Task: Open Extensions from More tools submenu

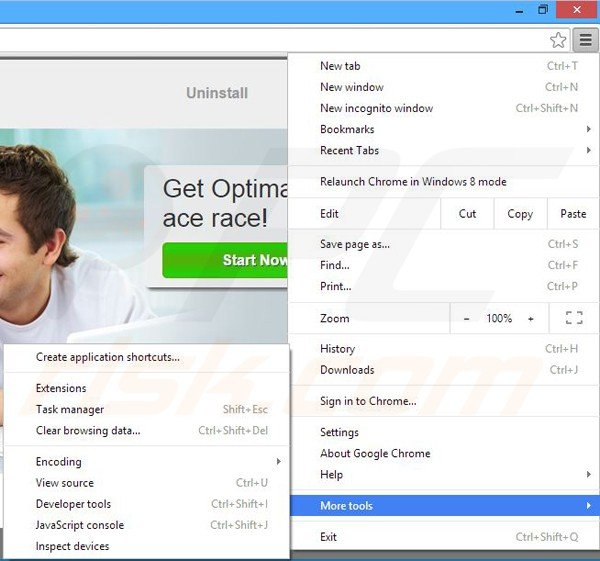Action: [147, 388]
